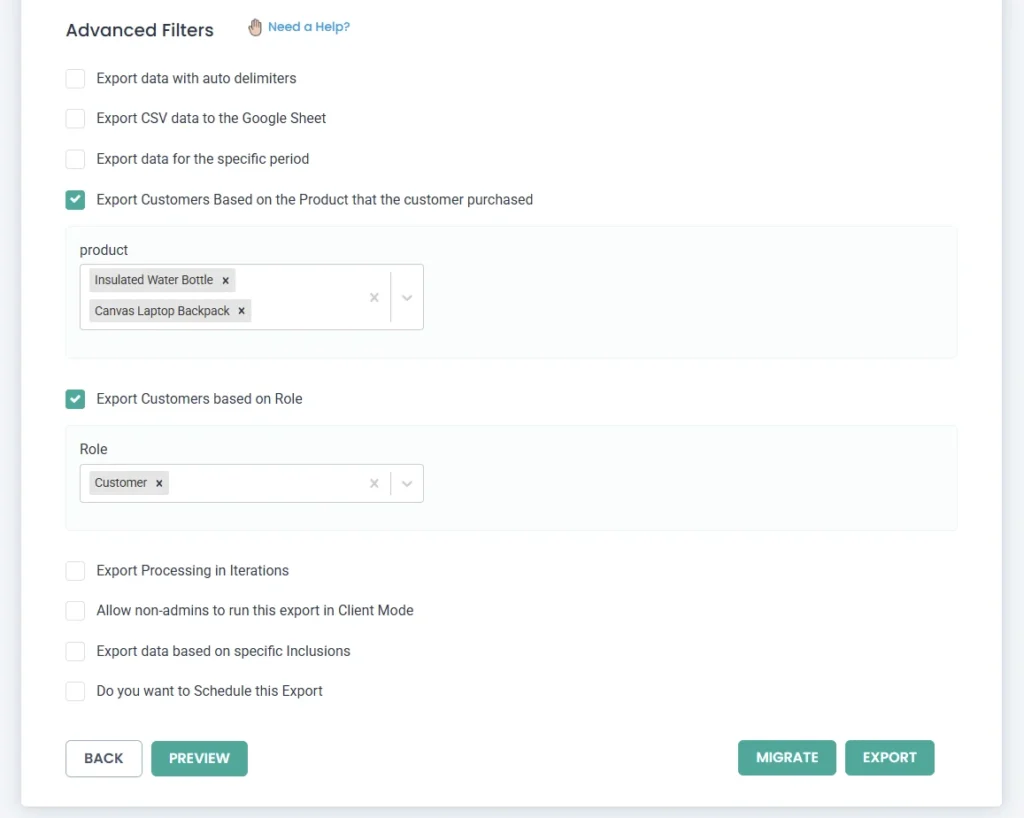Disable Export Customers based on Role
The image size is (1024, 818).
pos(75,399)
